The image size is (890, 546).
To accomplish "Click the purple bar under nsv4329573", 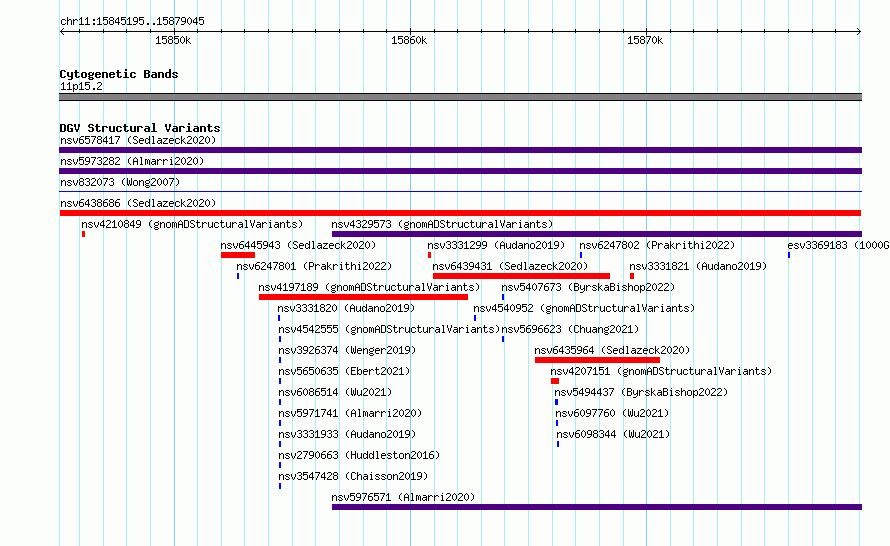I will pos(597,234).
